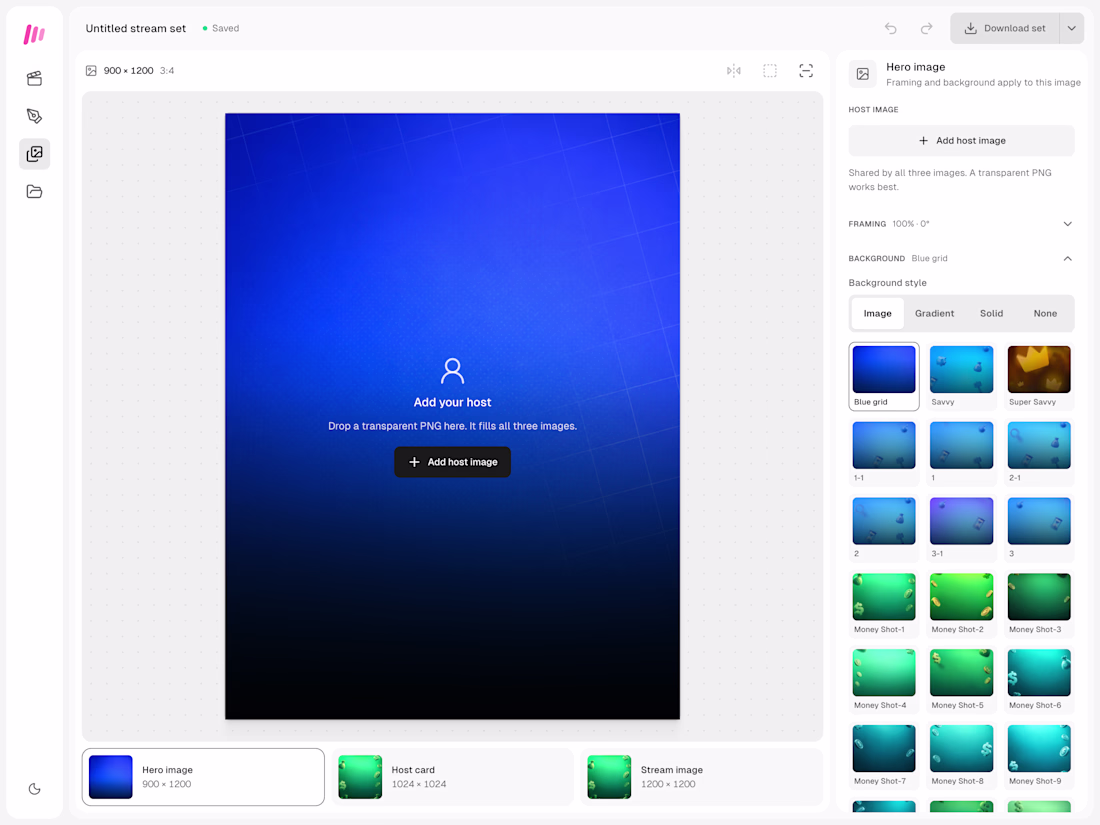This screenshot has height=825, width=1100.
Task: Click the Hero image panel header icon
Action: [x=863, y=74]
